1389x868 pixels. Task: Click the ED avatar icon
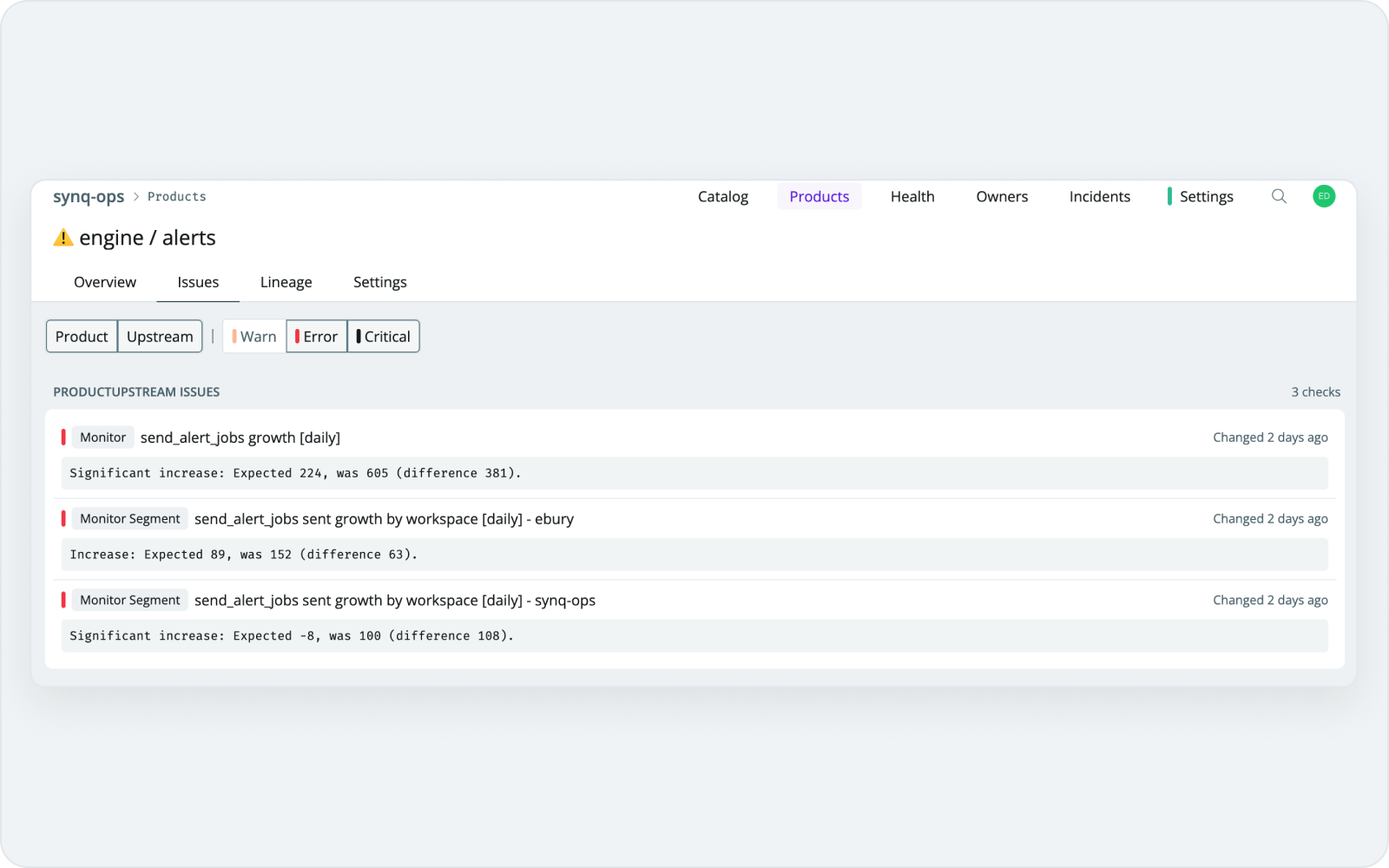[x=1323, y=196]
